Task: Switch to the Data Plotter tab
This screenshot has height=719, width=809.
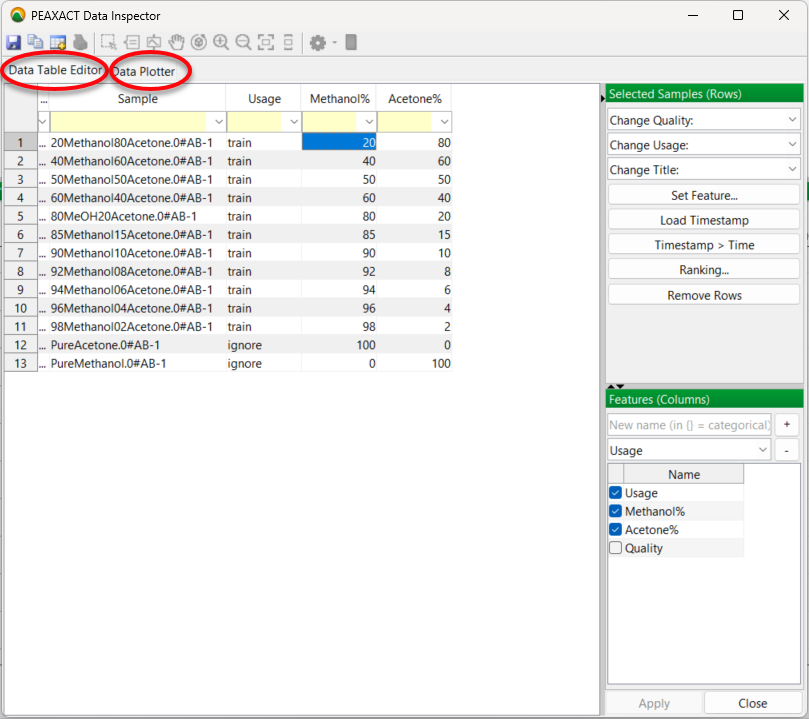Action: click(x=143, y=72)
